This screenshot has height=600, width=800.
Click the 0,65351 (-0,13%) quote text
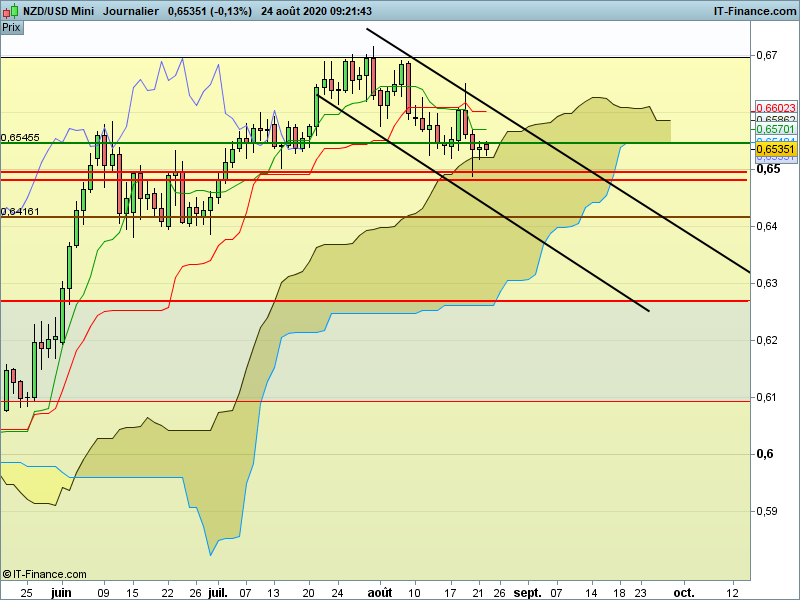click(210, 11)
